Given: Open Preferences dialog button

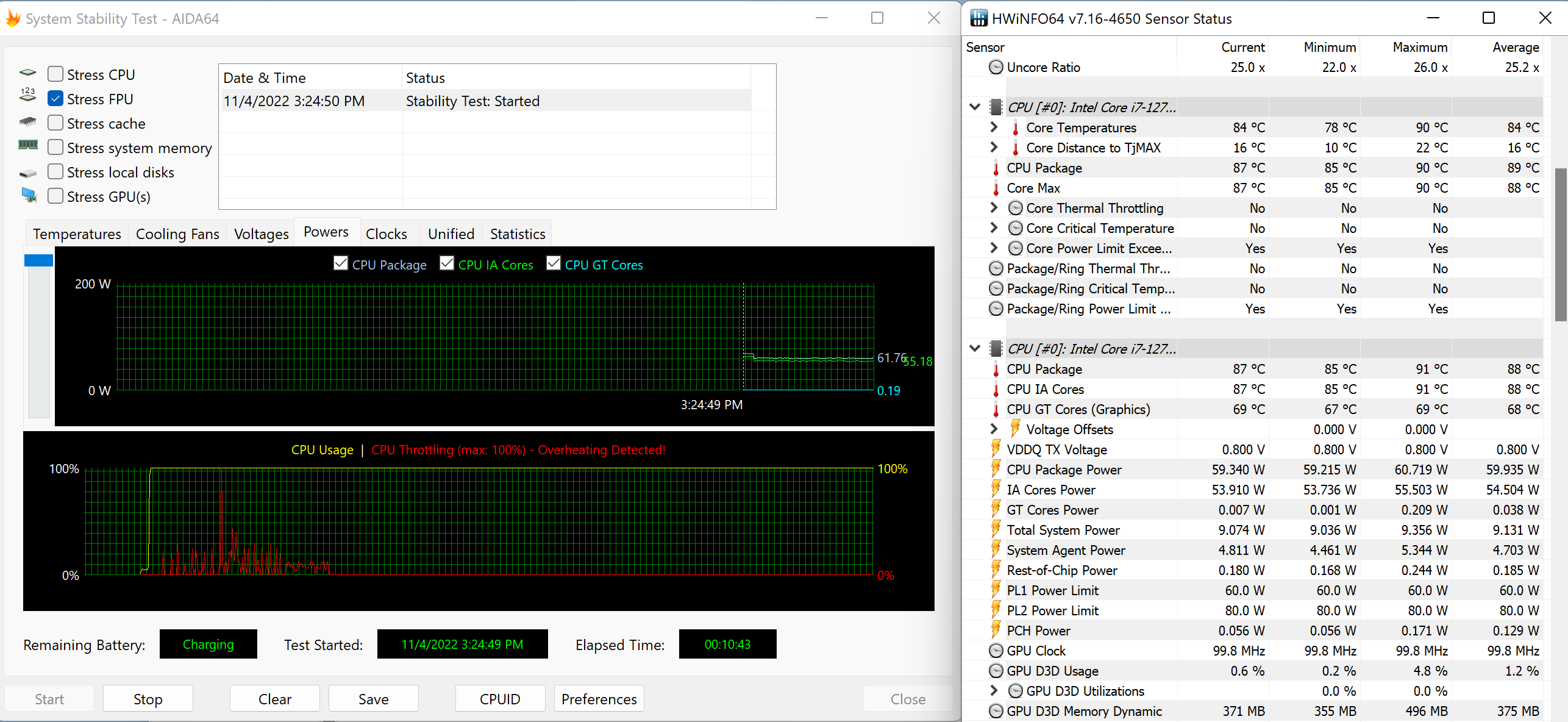Looking at the screenshot, I should tap(599, 699).
